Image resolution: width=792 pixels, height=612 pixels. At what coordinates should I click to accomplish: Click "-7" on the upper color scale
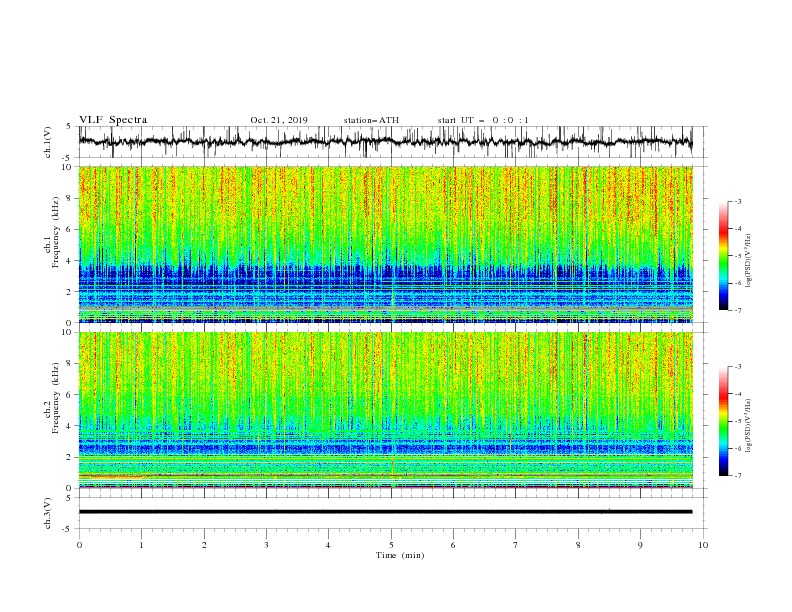[x=737, y=310]
